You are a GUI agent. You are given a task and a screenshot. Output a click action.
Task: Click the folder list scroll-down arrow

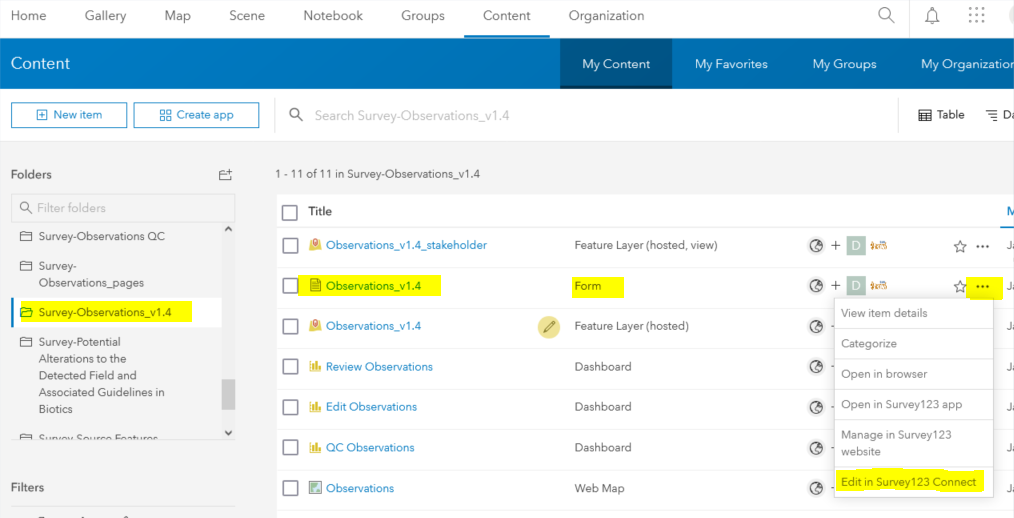(x=228, y=432)
